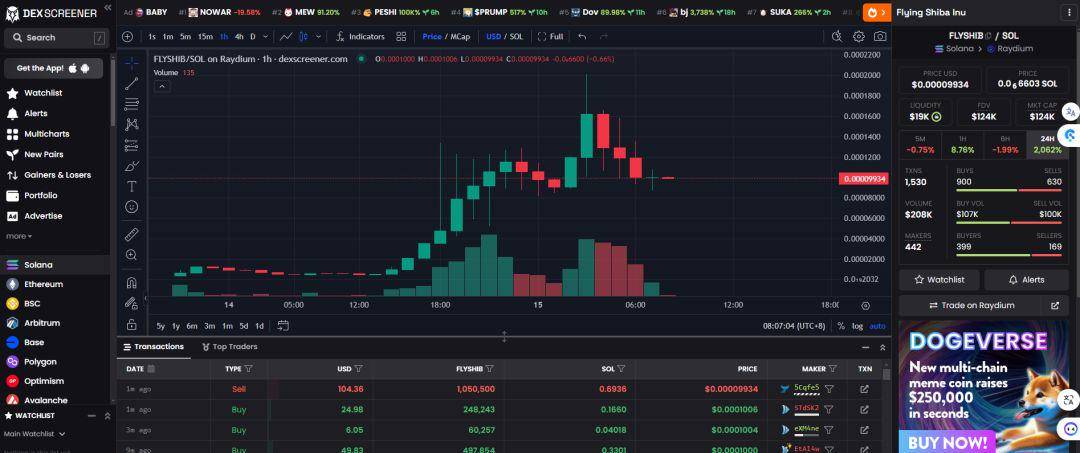Minimize the transactions panel

tap(865, 347)
